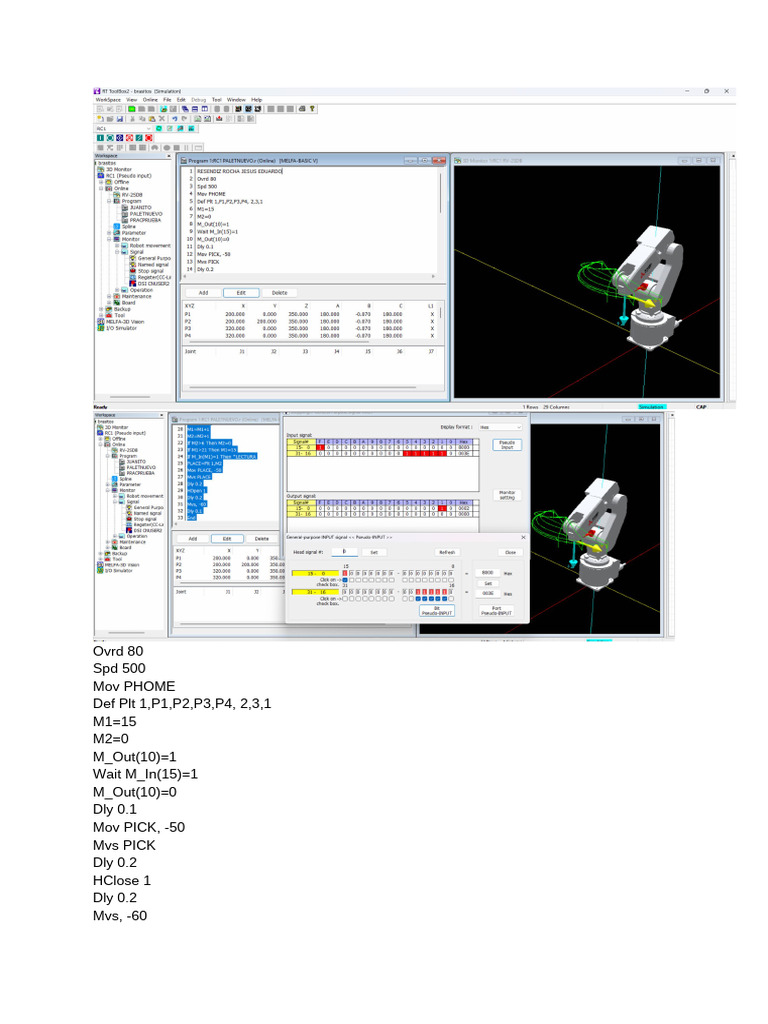
Task: Open the Tool menu
Action: 217,100
